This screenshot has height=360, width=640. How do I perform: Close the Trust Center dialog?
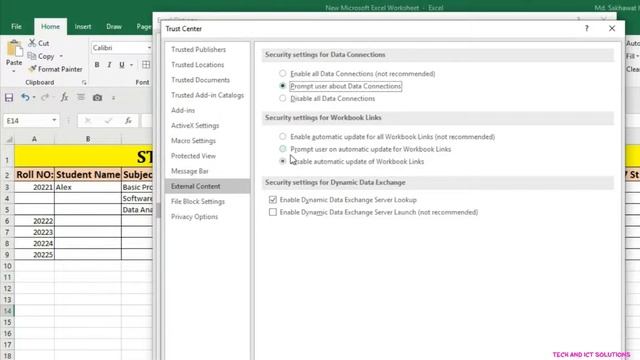click(x=612, y=28)
